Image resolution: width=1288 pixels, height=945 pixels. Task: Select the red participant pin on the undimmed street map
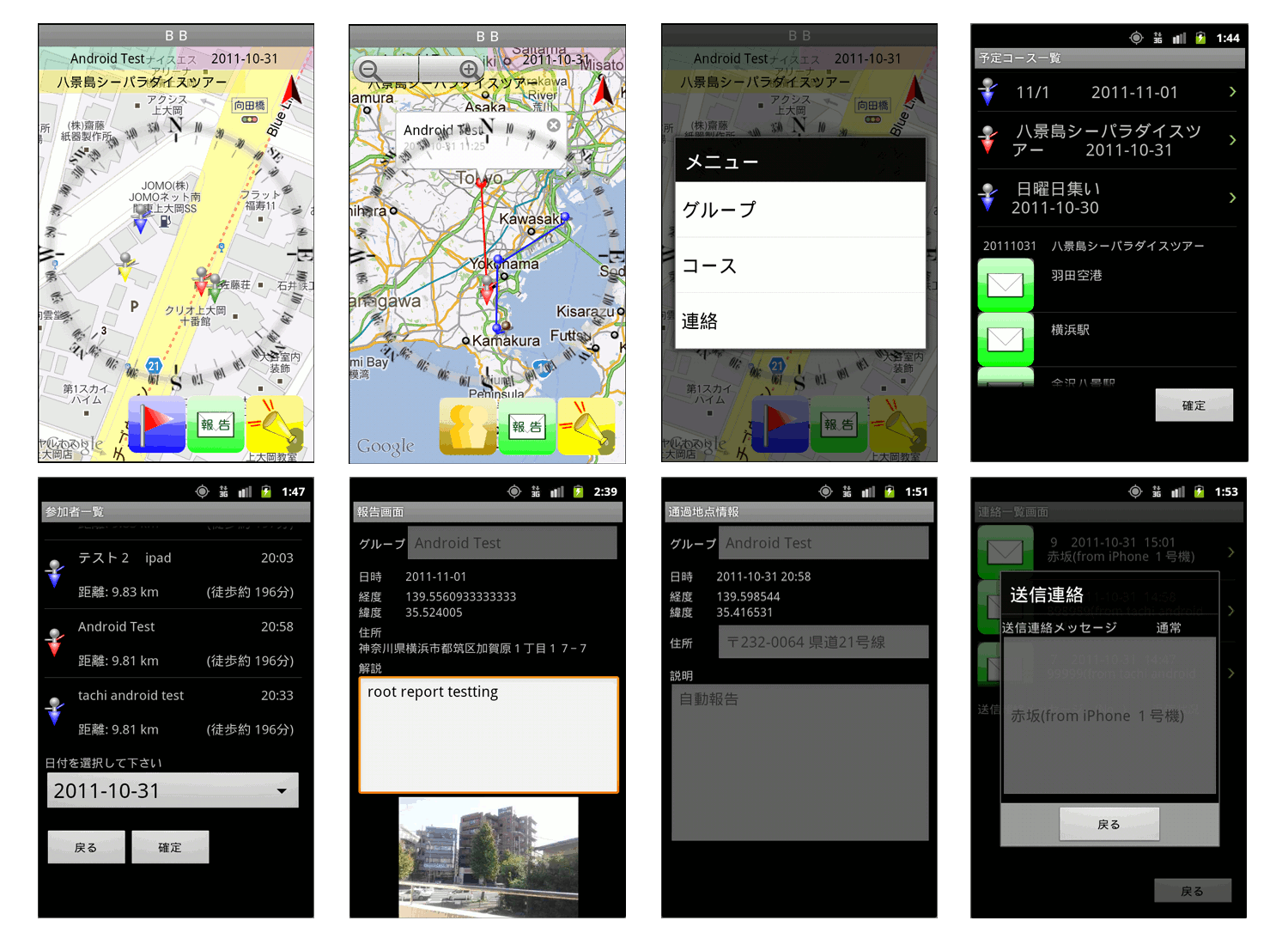202,282
